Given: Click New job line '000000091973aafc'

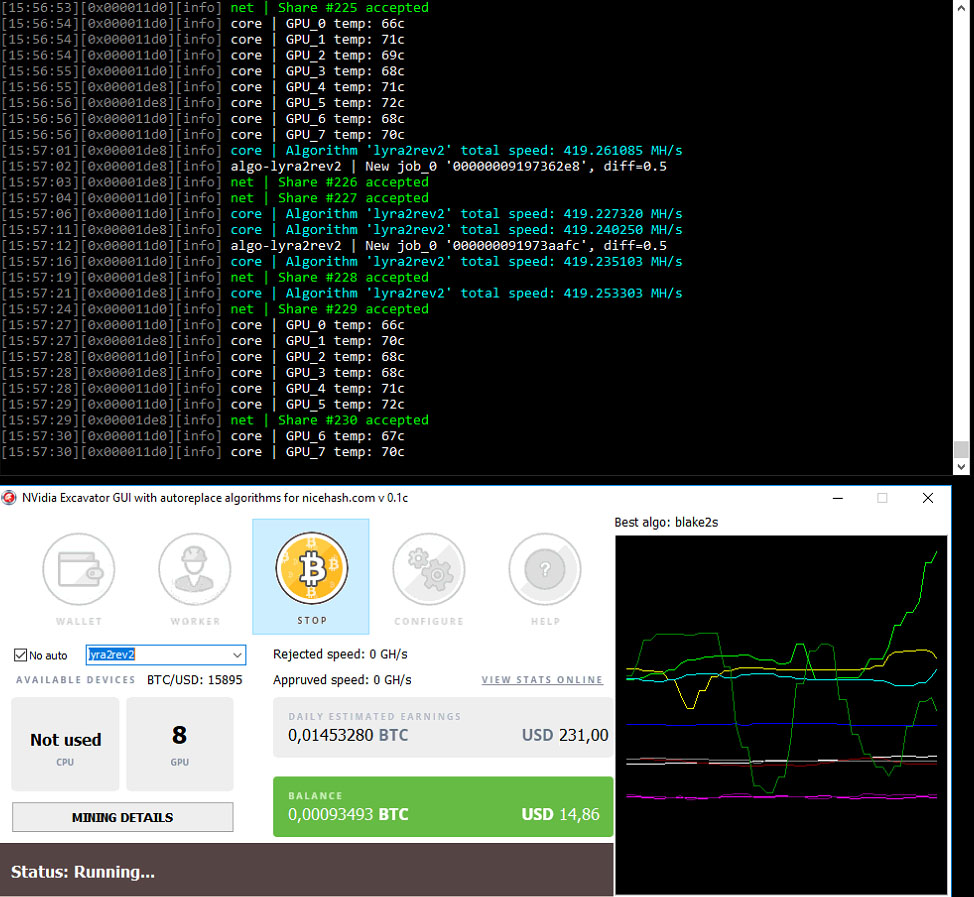Looking at the screenshot, I should 334,246.
